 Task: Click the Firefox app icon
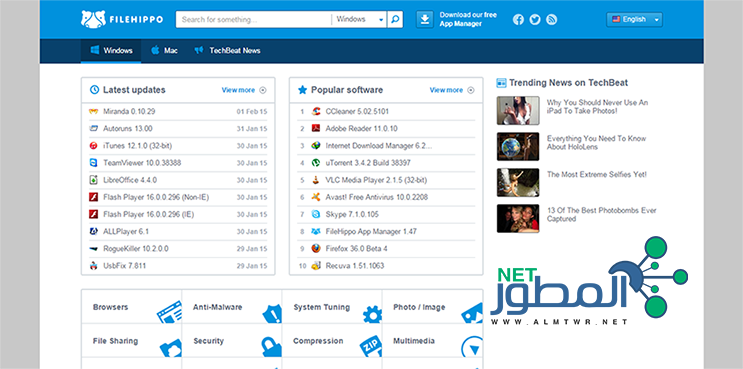pos(316,248)
